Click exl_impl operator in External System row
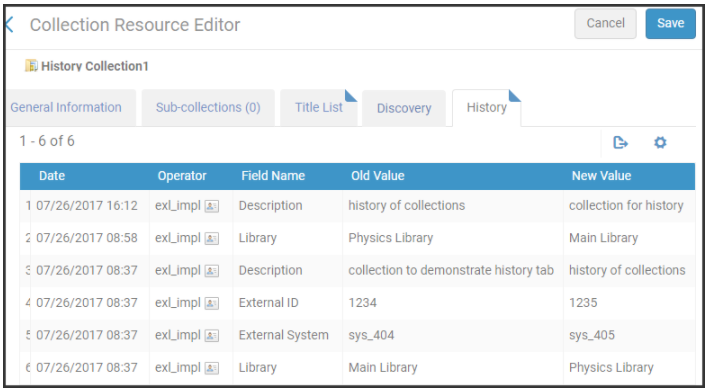 (178, 335)
